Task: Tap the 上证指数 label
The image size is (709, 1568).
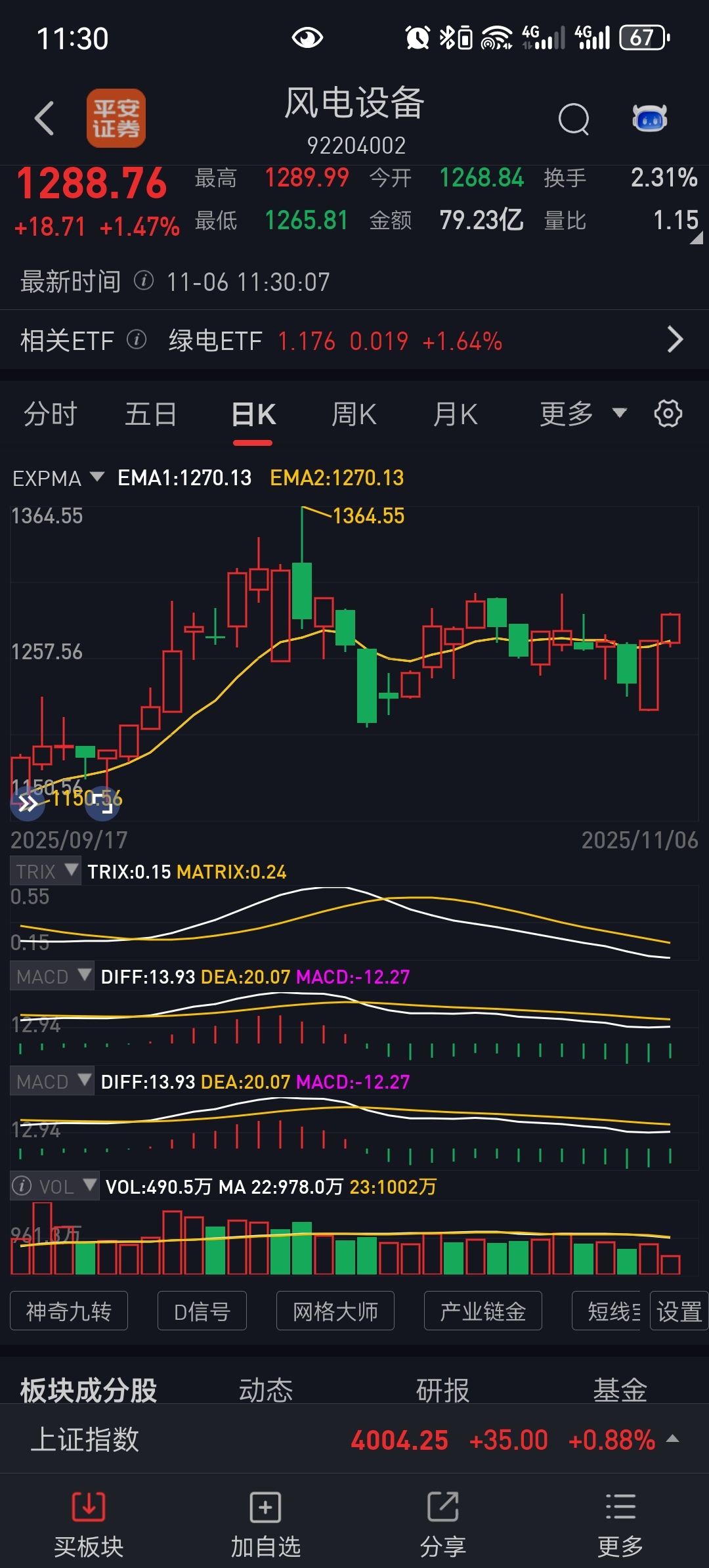Action: (85, 1439)
